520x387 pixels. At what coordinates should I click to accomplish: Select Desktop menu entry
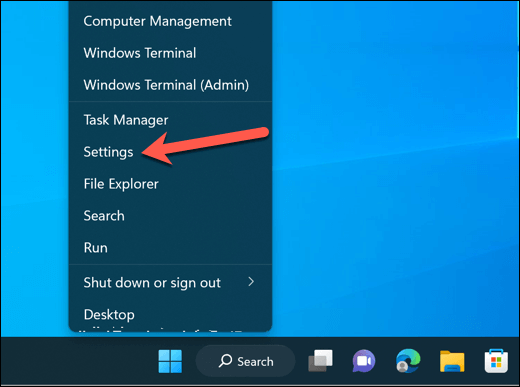[x=170, y=315]
